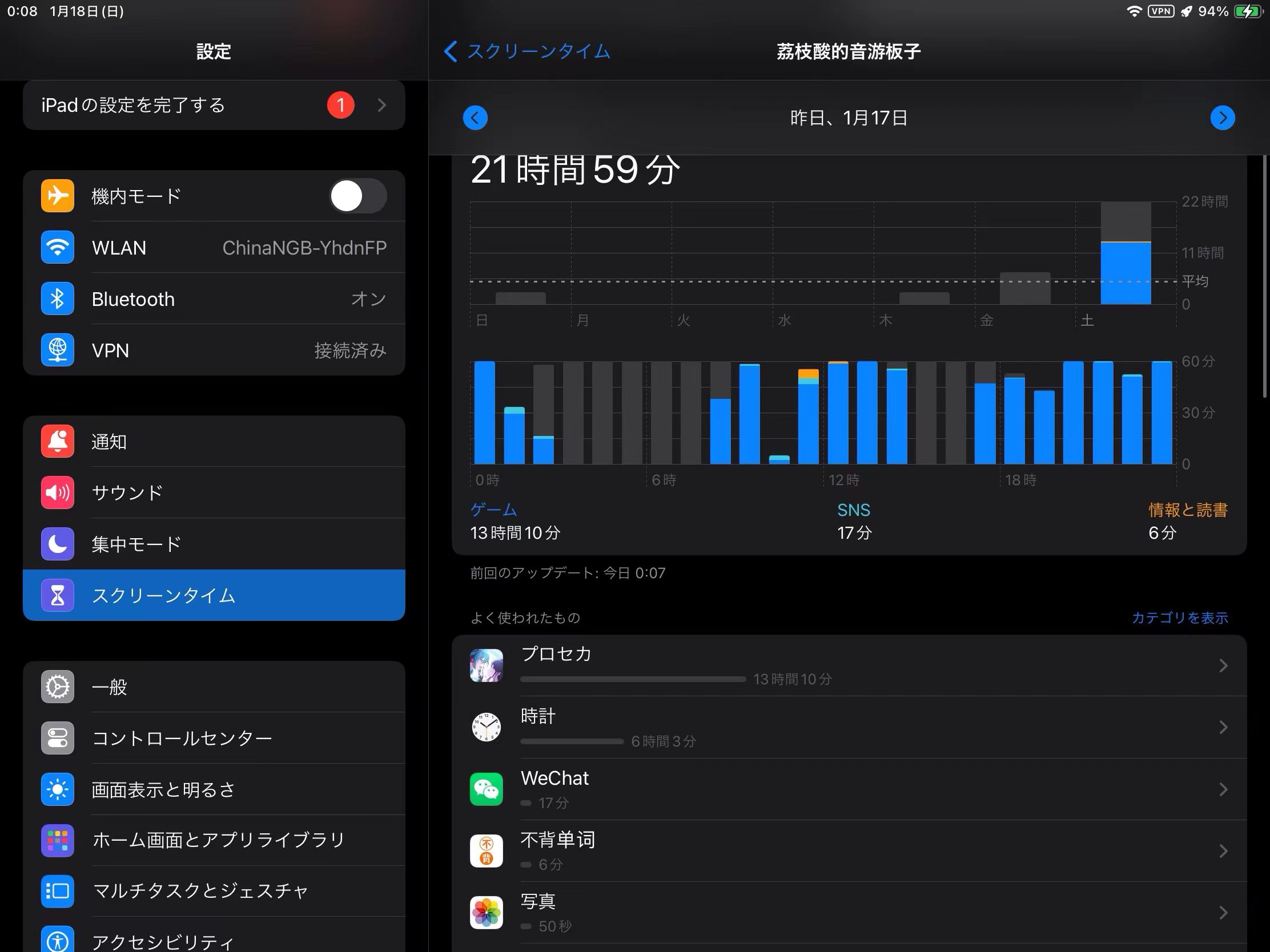The image size is (1270, 952).
Task: Tap the 写真 Photos app icon
Action: tap(487, 912)
